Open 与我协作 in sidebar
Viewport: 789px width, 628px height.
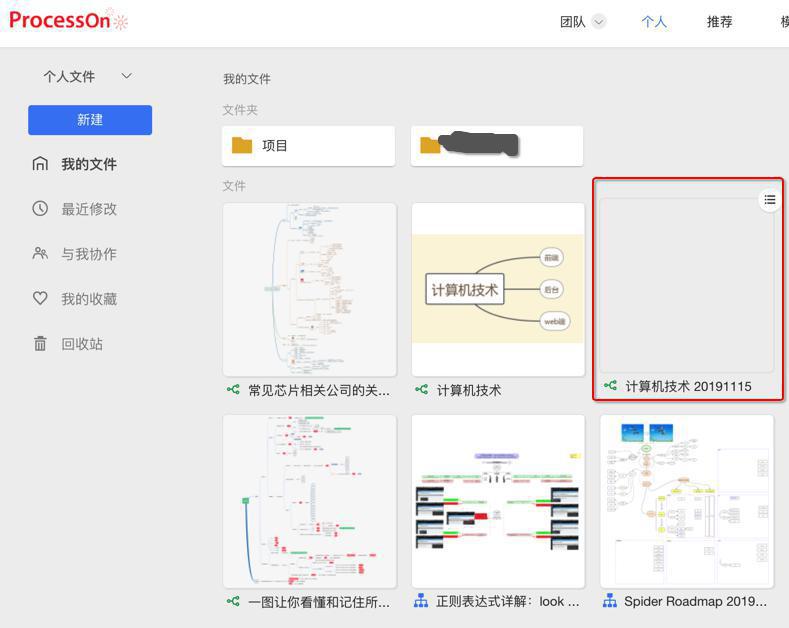[x=89, y=254]
